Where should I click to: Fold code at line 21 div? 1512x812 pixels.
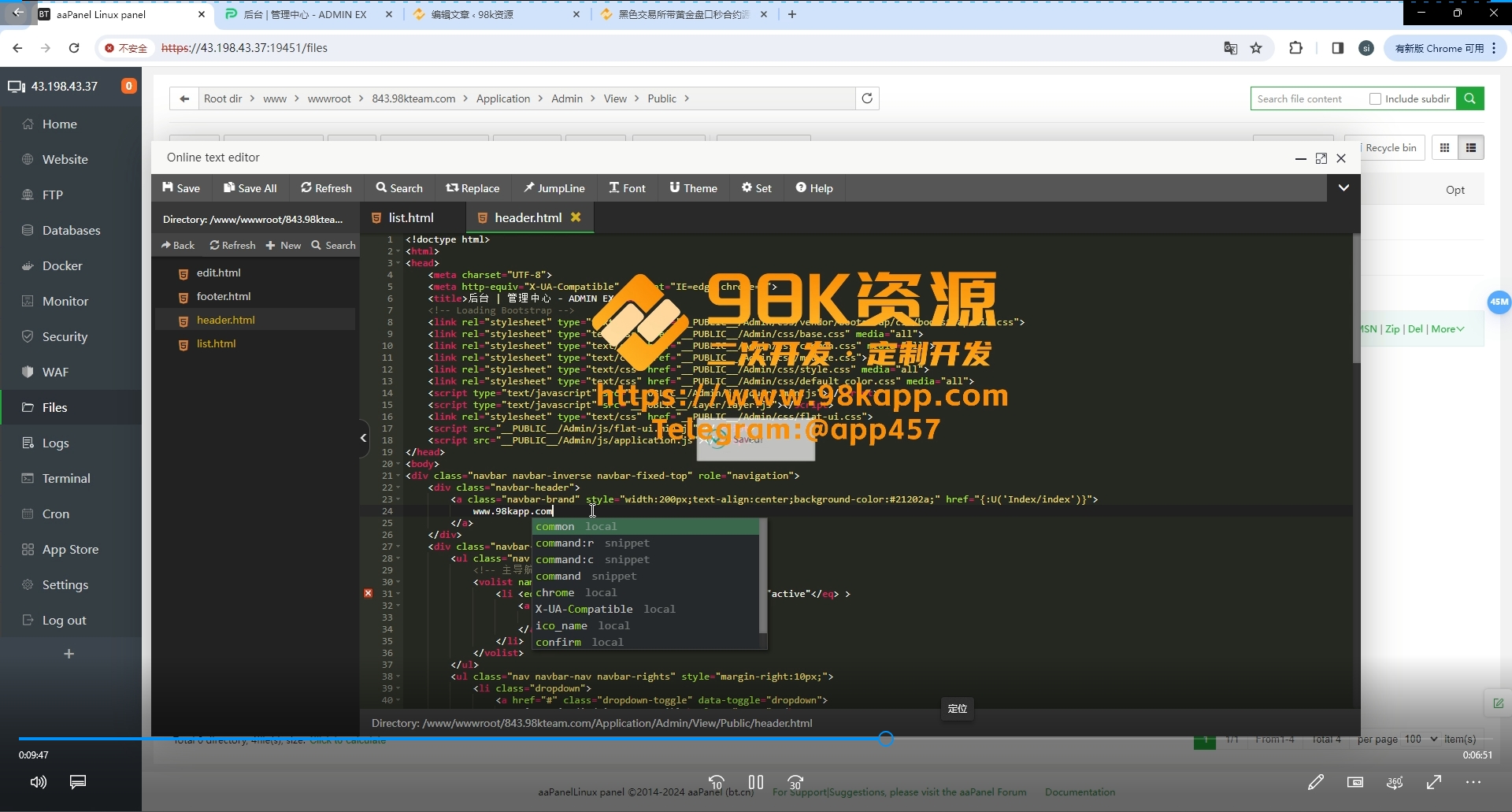pyautogui.click(x=398, y=476)
